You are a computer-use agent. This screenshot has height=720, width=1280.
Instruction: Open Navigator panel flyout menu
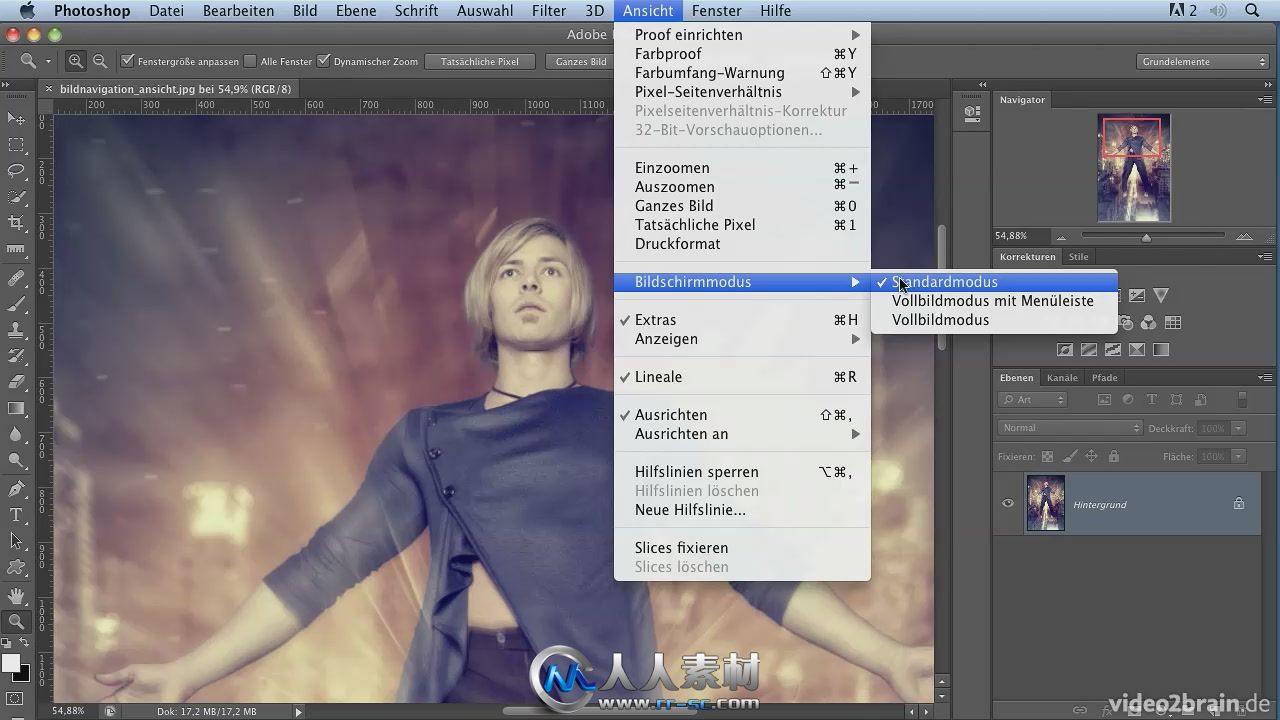point(1265,100)
